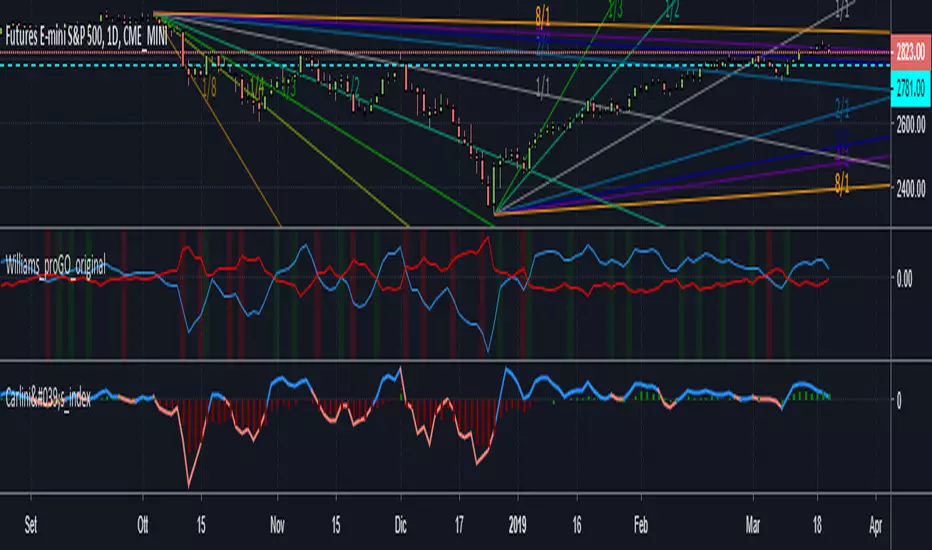932x550 pixels.
Task: Click the 2400.00 price axis value
Action: click(911, 189)
